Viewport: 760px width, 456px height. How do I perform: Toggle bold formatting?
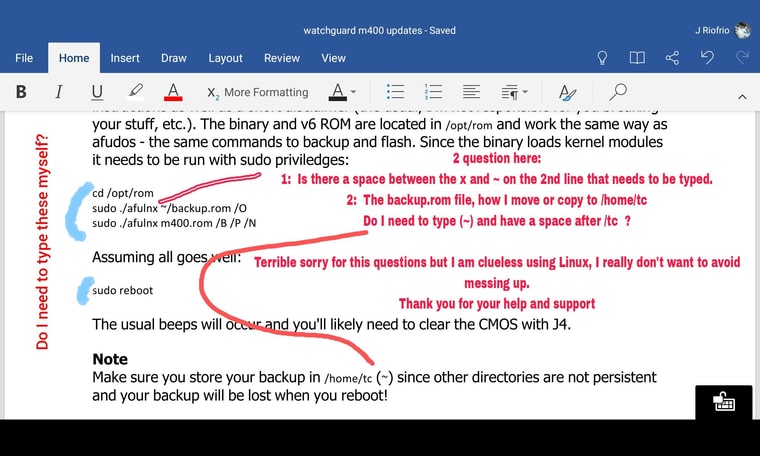pos(21,92)
